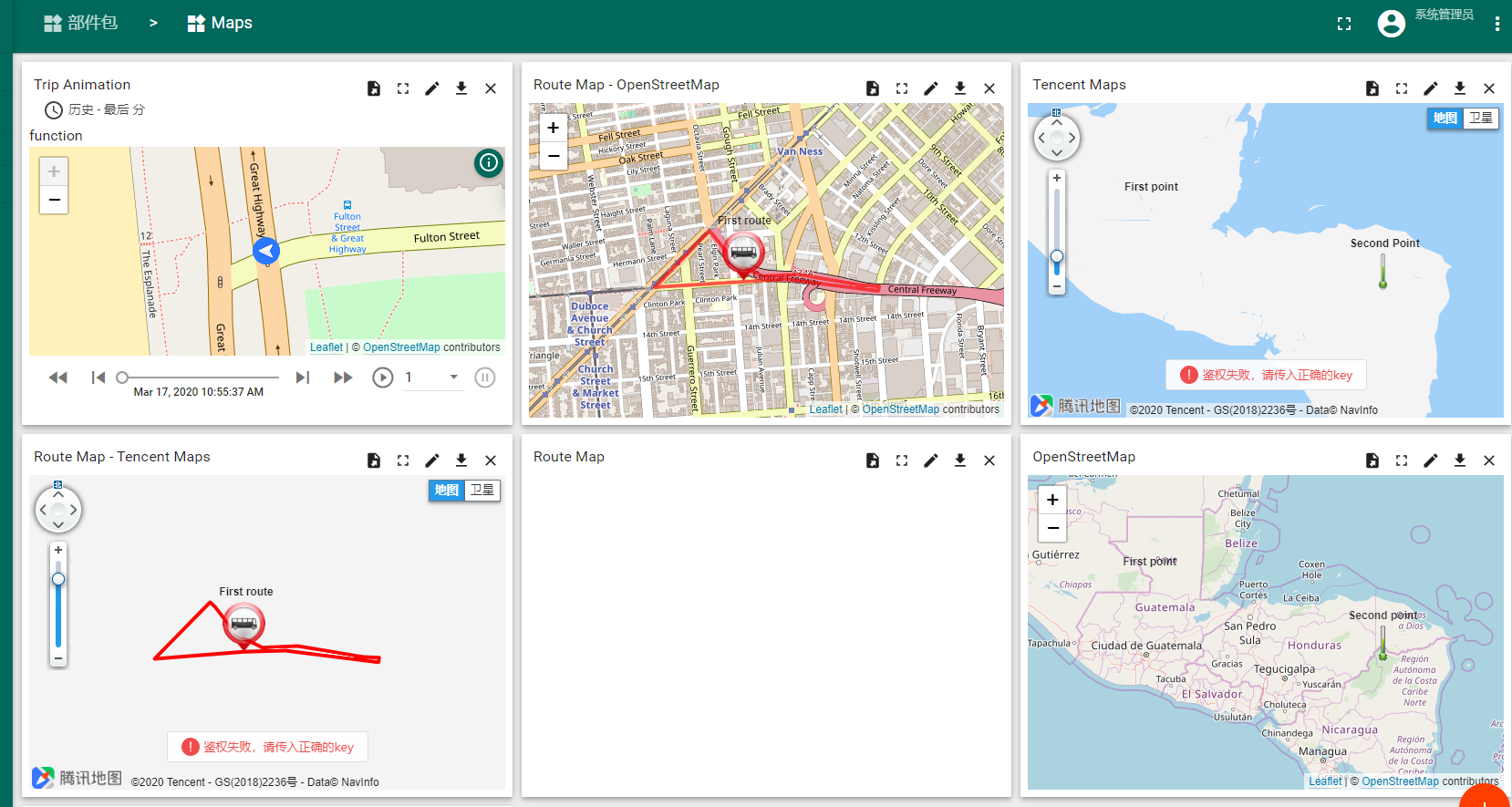Click the Tencent Maps pan control
This screenshot has height=807, width=1512.
click(x=1057, y=138)
